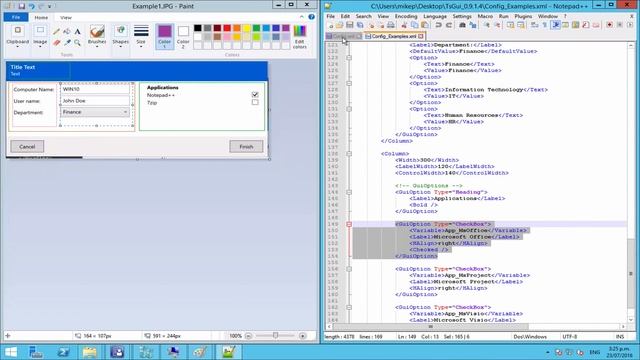Click the Dos\Windows entry in the status bar

click(530, 337)
